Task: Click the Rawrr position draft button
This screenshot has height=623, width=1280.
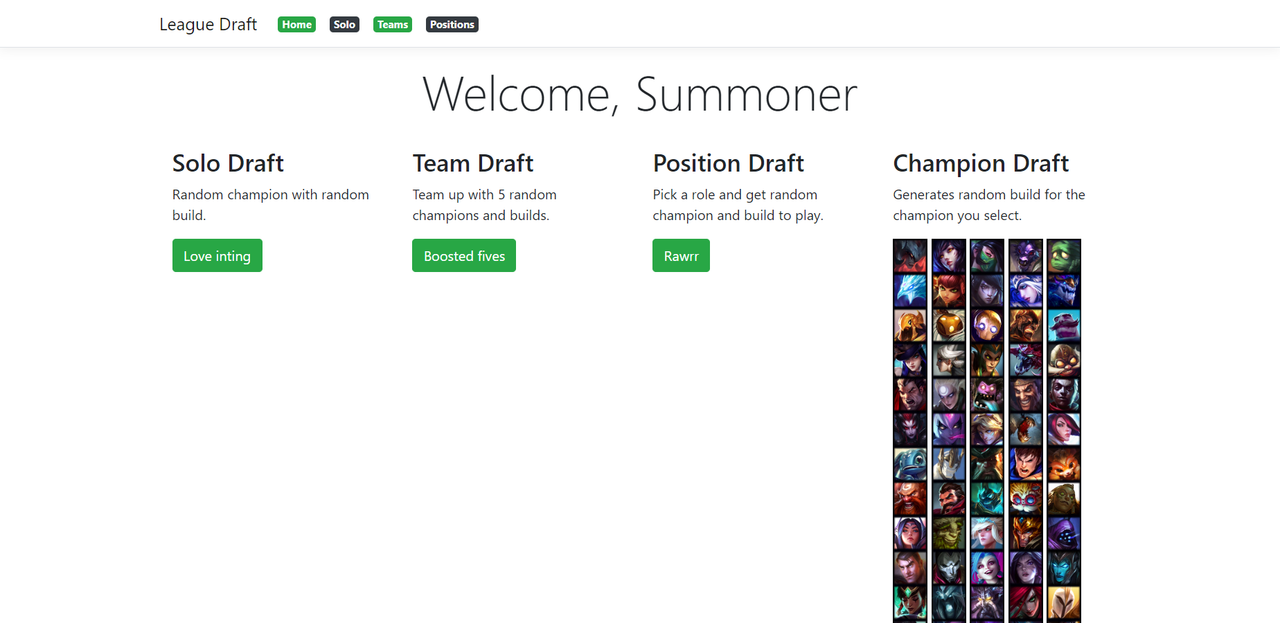Action: tap(681, 255)
